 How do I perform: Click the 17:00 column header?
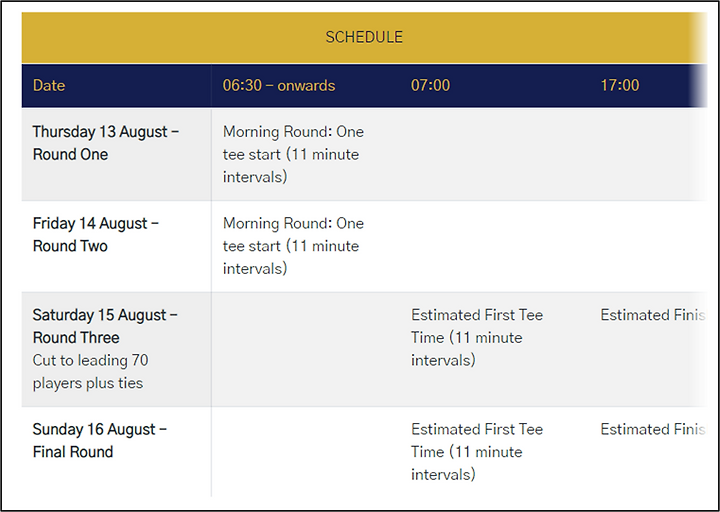[620, 85]
